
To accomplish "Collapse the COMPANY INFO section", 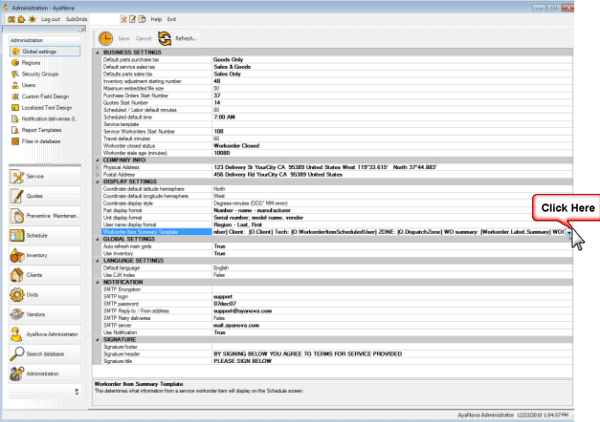I will [x=97, y=160].
